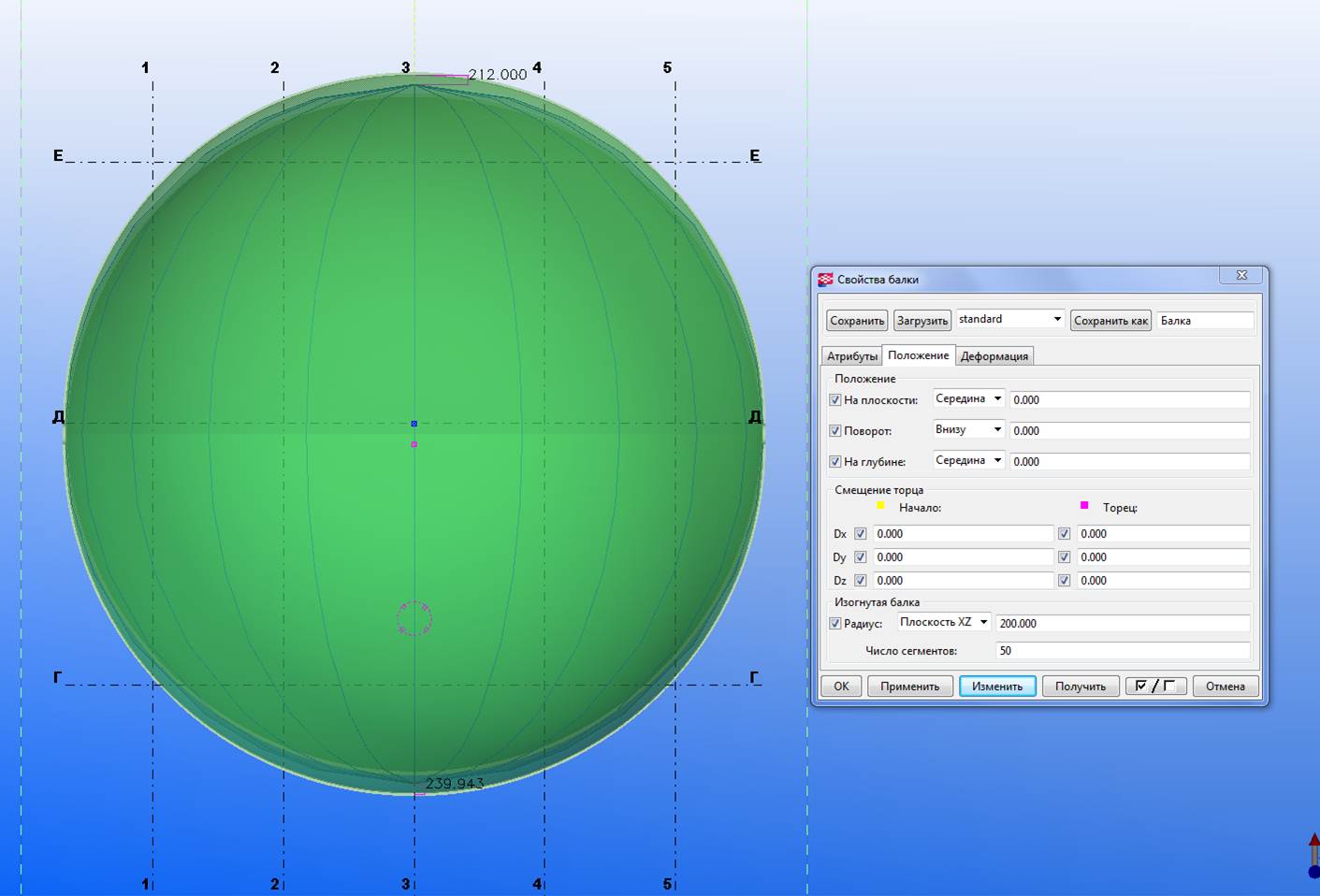This screenshot has width=1320, height=896.
Task: Click the dashed magenta circle marker on sphere
Action: (x=413, y=618)
